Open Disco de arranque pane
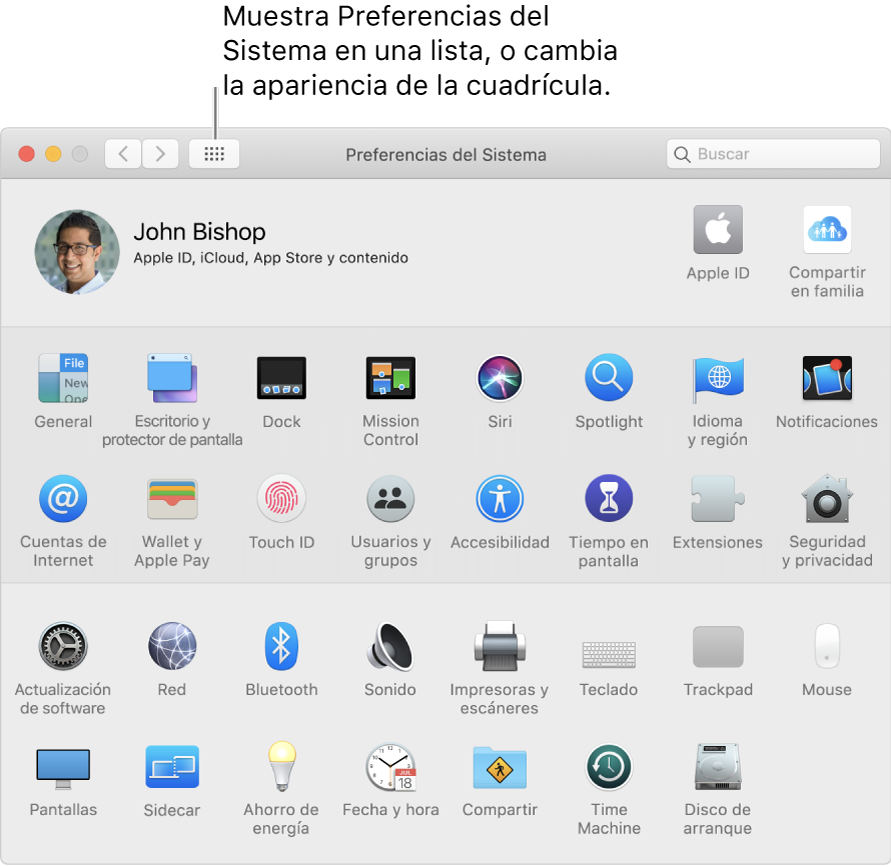 point(718,767)
